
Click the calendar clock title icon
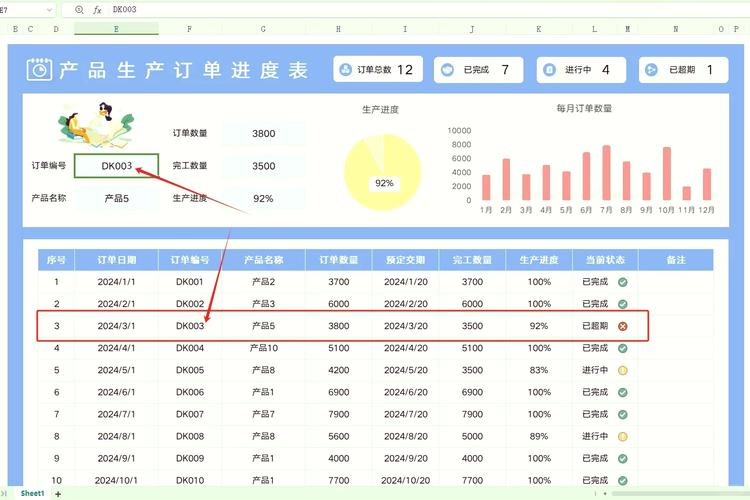pos(39,70)
